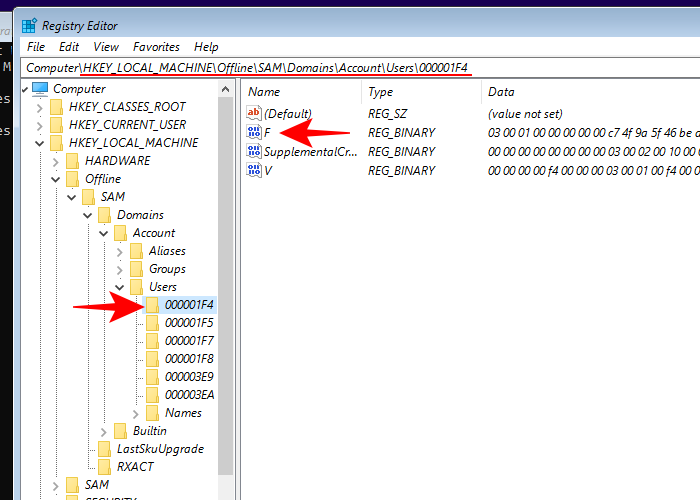The height and width of the screenshot is (500, 700).
Task: Click the HARDWARE key folder icon
Action: [73, 161]
